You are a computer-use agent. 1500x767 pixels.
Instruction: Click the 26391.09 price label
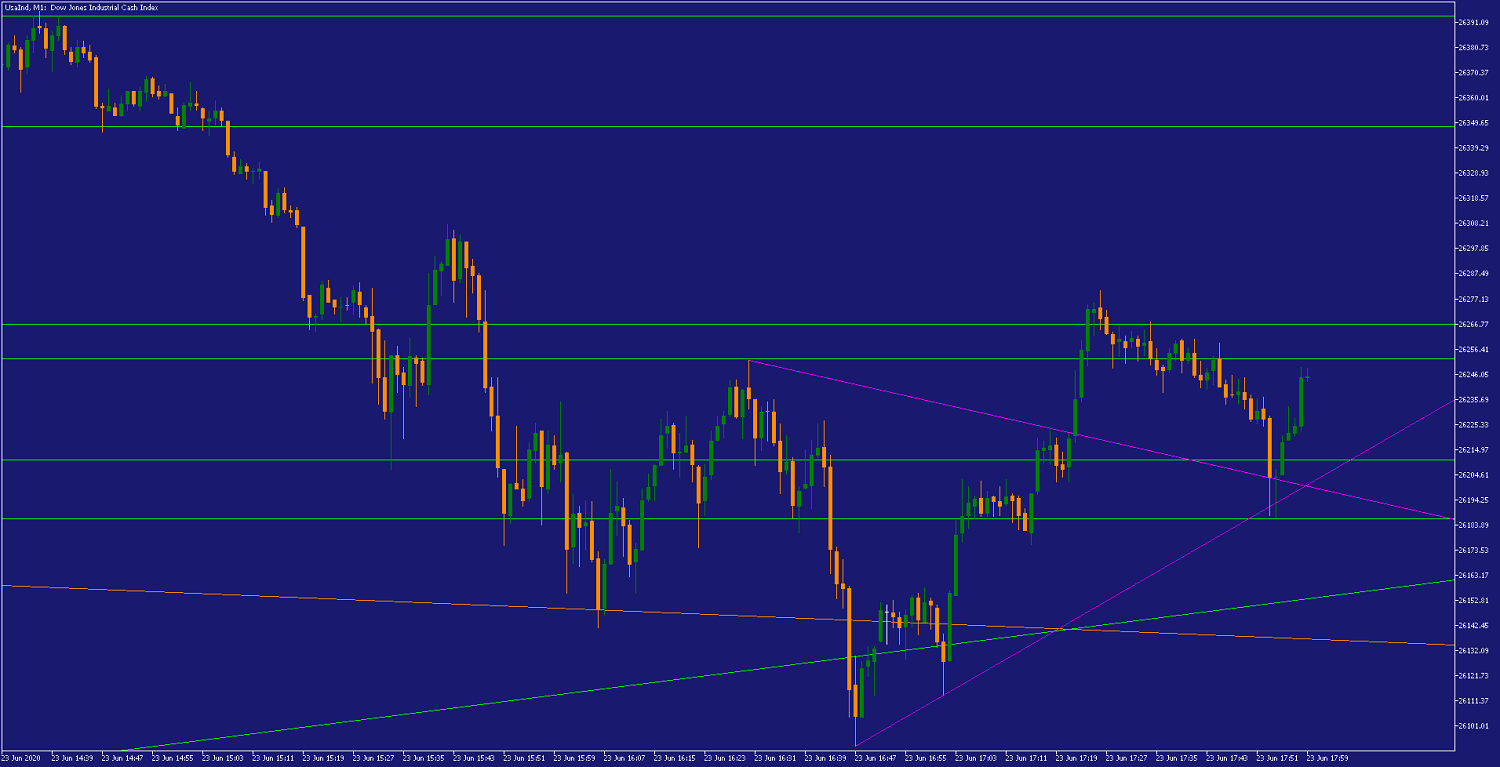click(1473, 22)
